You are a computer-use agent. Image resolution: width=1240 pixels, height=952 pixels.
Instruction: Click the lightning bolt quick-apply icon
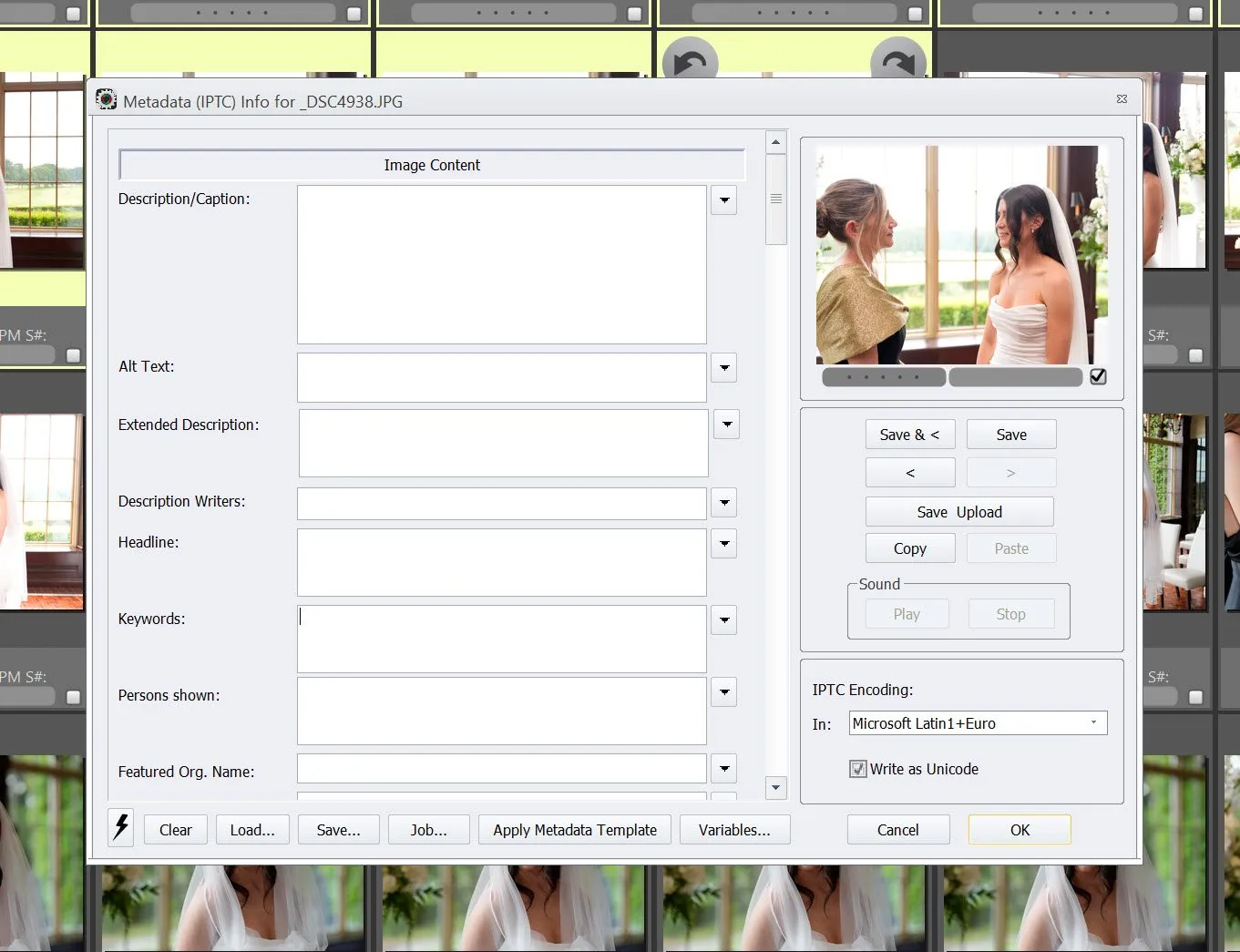click(120, 827)
